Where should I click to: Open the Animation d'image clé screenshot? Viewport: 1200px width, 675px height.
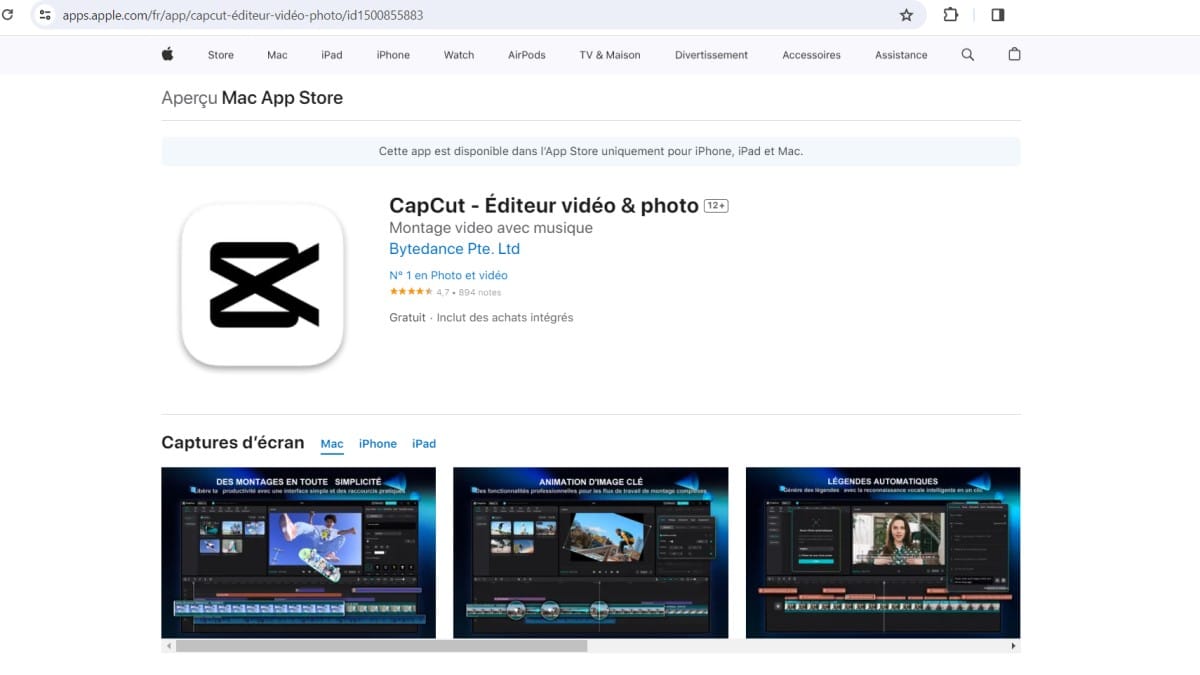coord(590,552)
